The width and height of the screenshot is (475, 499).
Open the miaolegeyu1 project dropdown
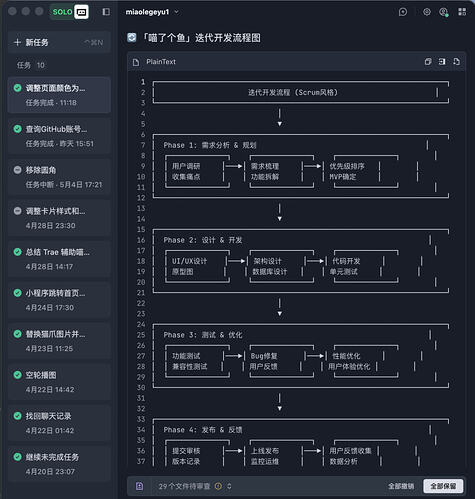pyautogui.click(x=152, y=12)
